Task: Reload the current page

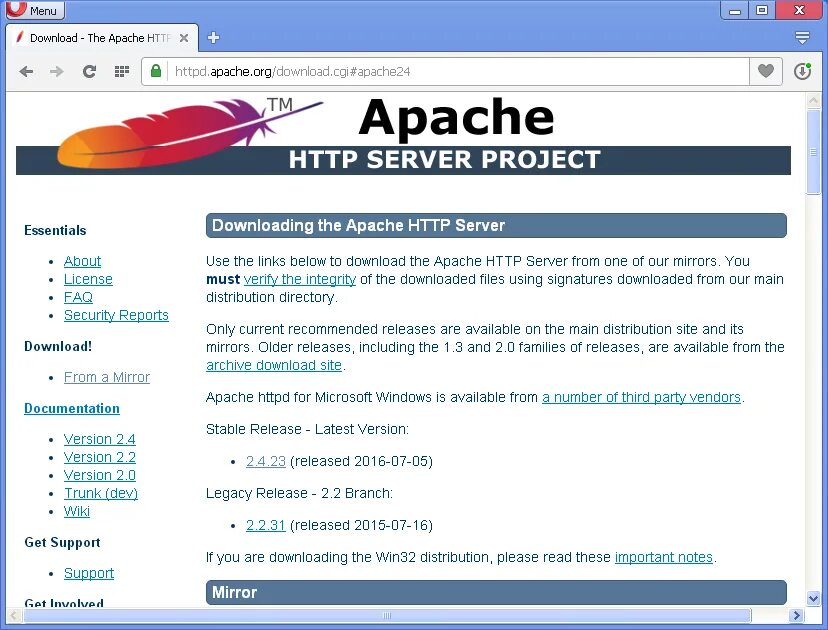Action: (x=90, y=71)
